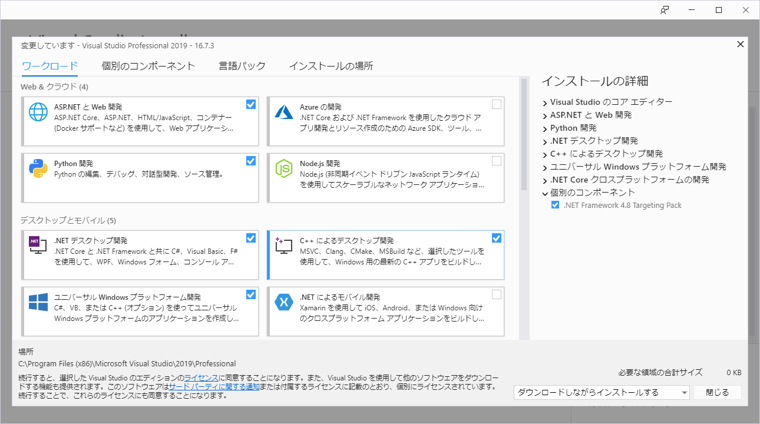
Task: Expand C++ によるデスクトップ開発 details node
Action: coord(545,155)
